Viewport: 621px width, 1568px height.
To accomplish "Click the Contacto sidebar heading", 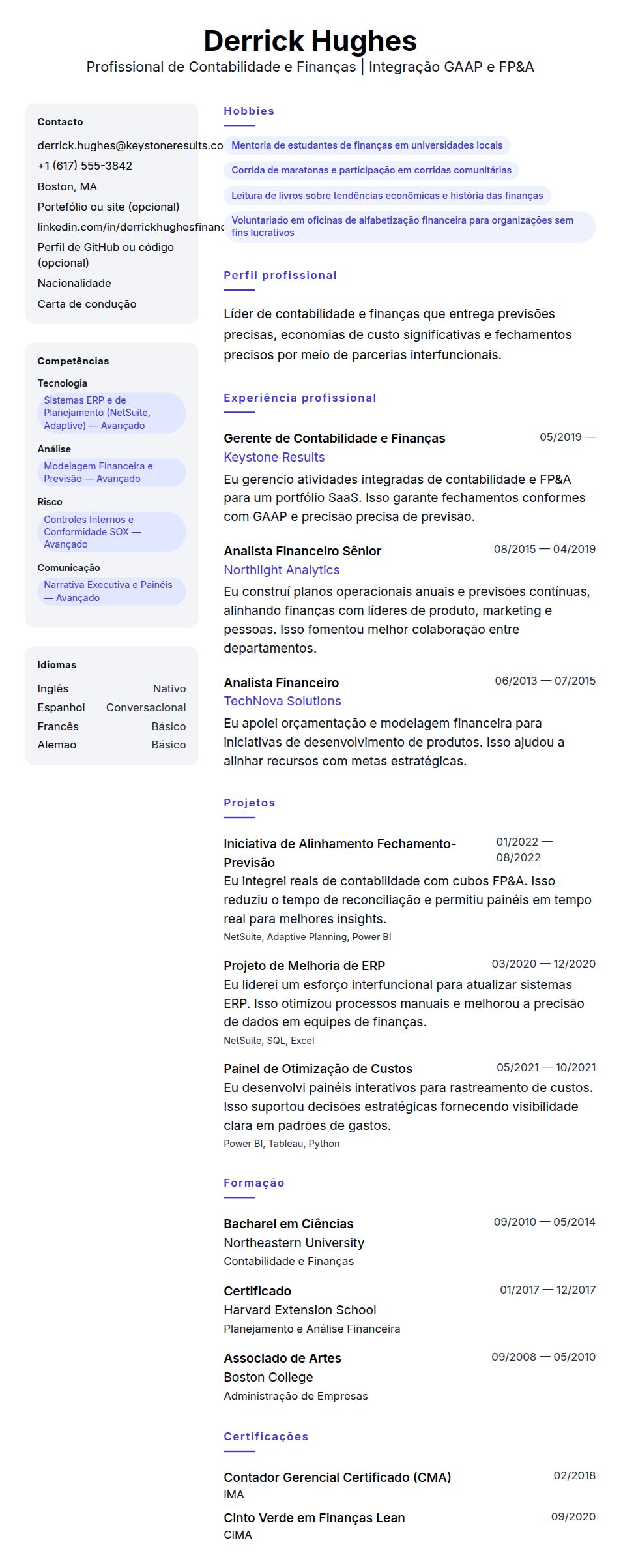I will pos(60,122).
